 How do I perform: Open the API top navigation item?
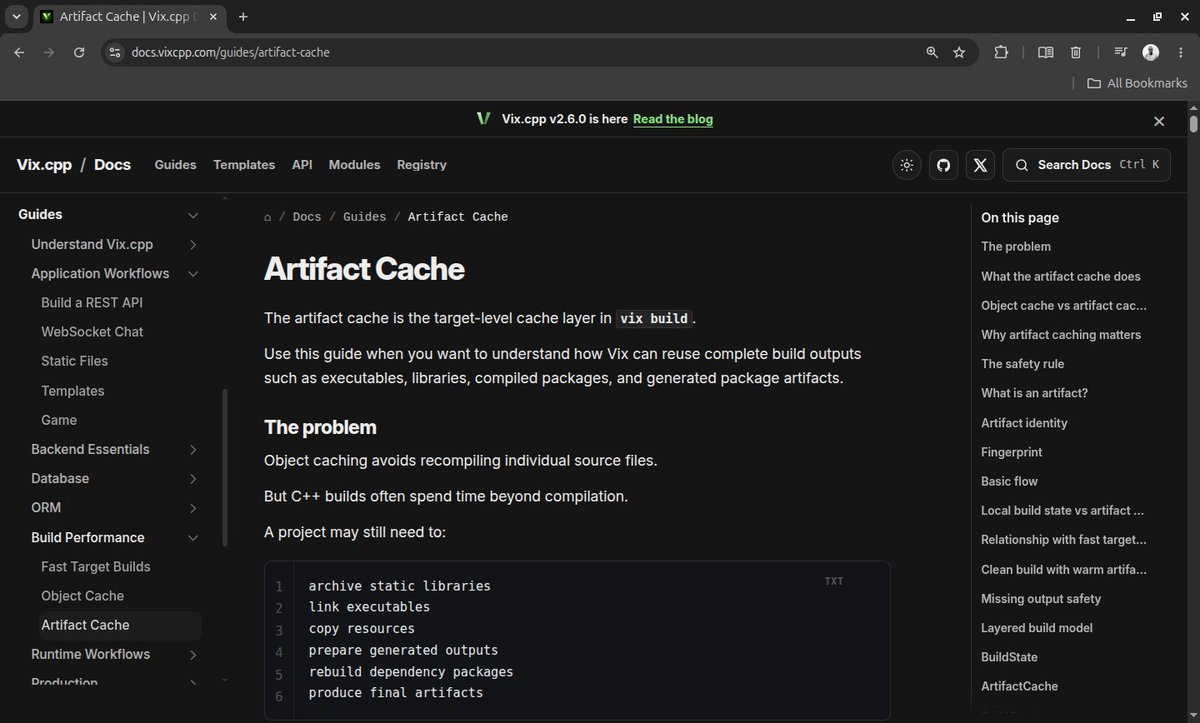tap(302, 165)
